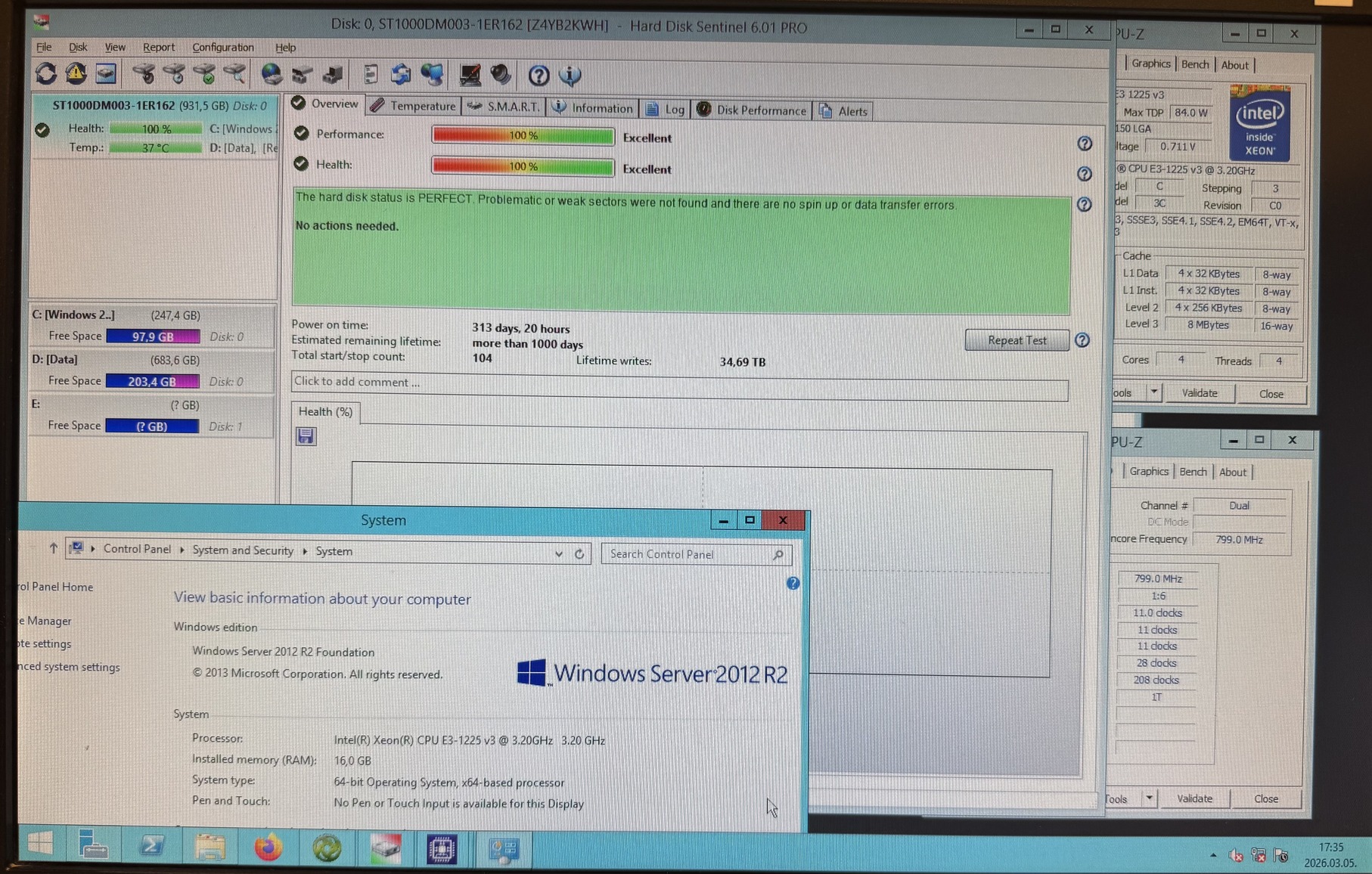Open the File menu

click(x=44, y=47)
